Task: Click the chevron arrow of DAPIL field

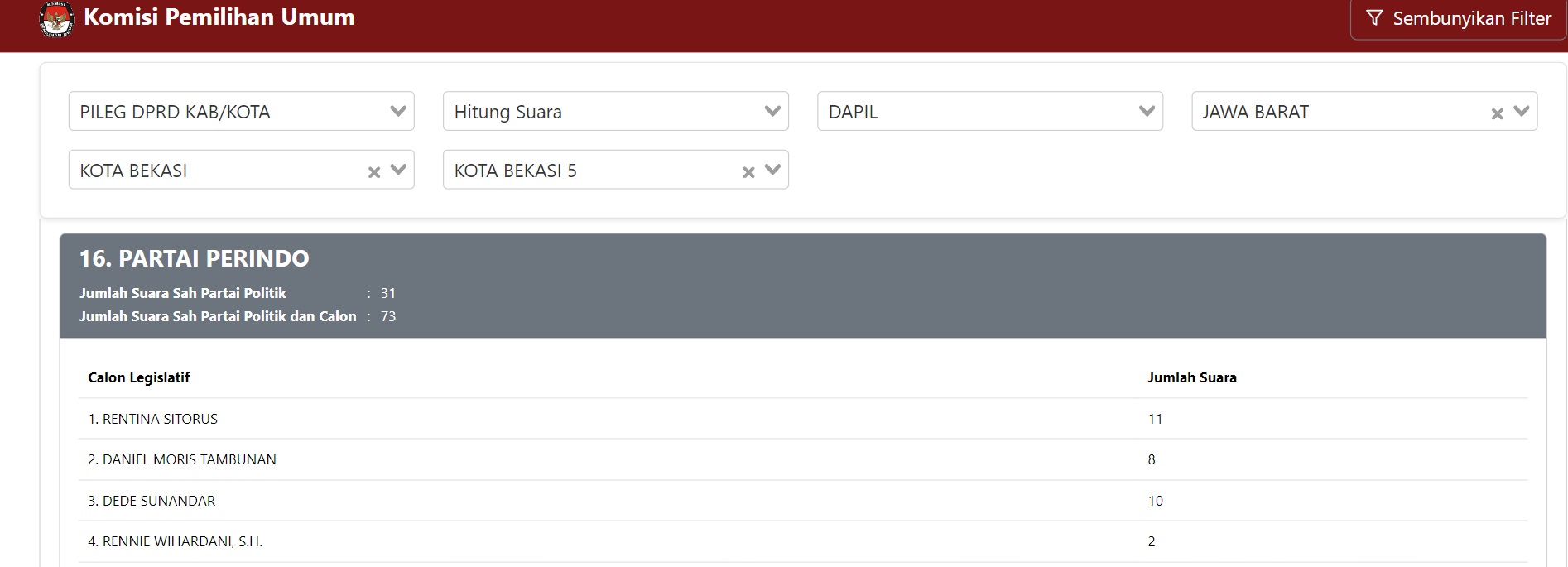Action: pyautogui.click(x=1147, y=111)
